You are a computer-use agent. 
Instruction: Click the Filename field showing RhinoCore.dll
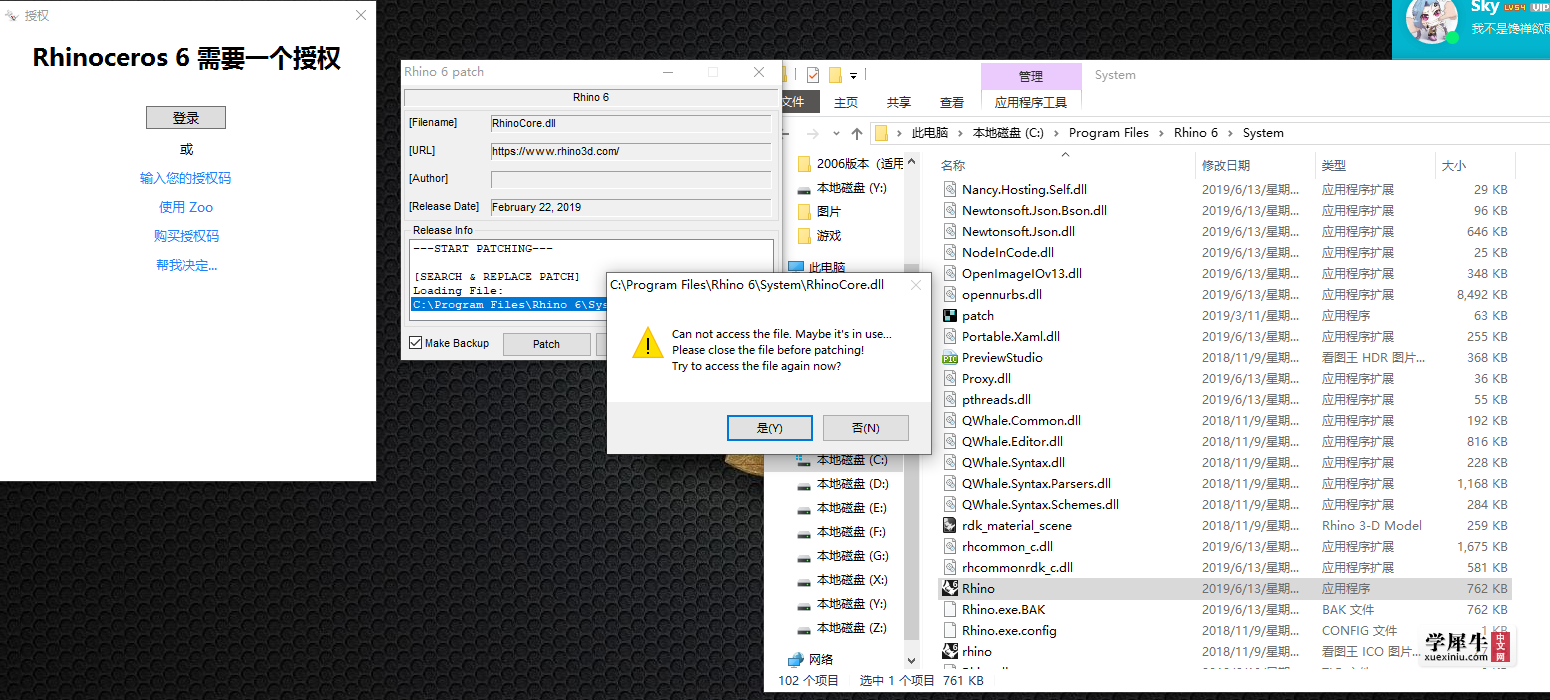pyautogui.click(x=631, y=123)
